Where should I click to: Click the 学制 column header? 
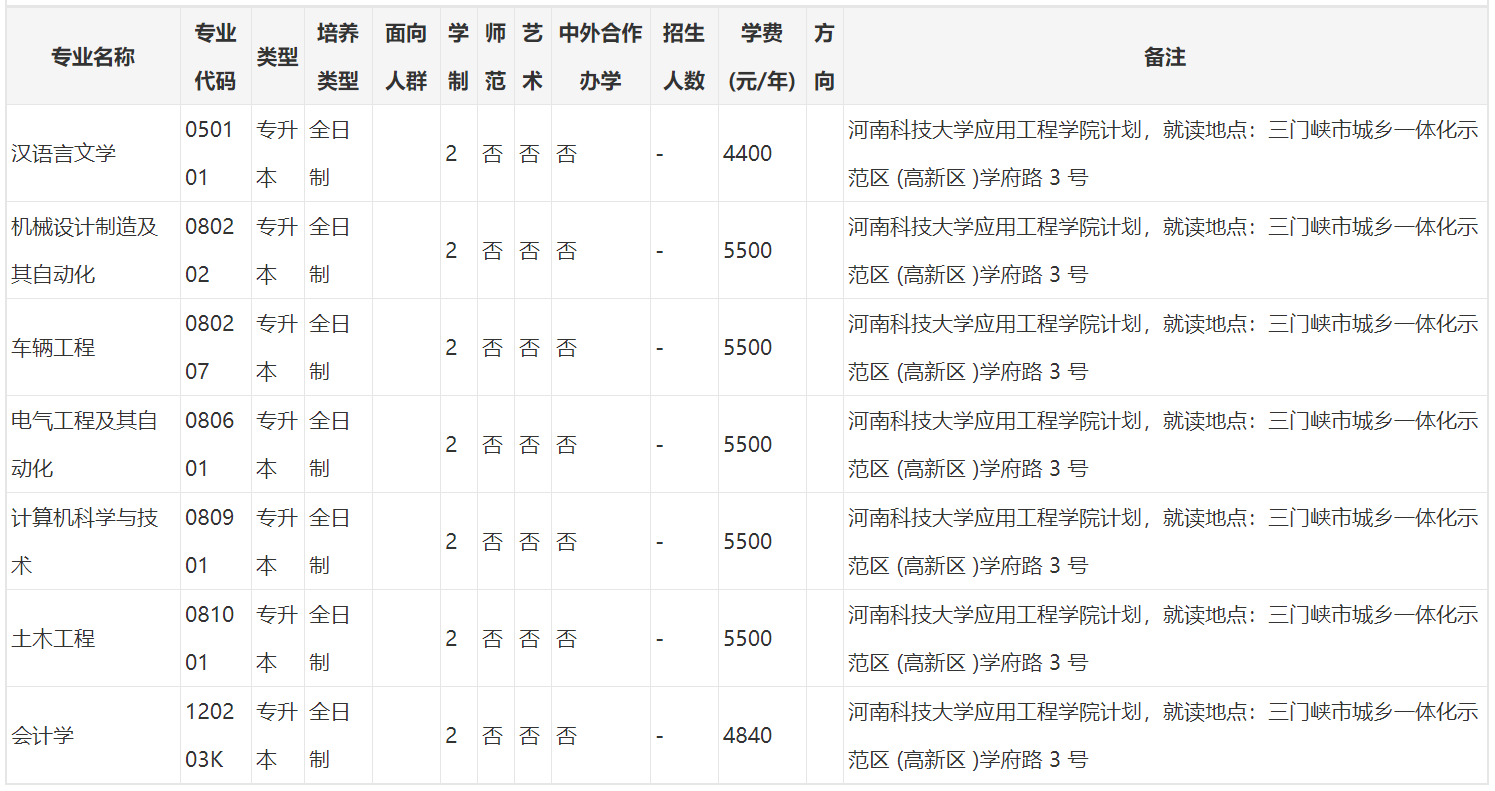pyautogui.click(x=459, y=56)
